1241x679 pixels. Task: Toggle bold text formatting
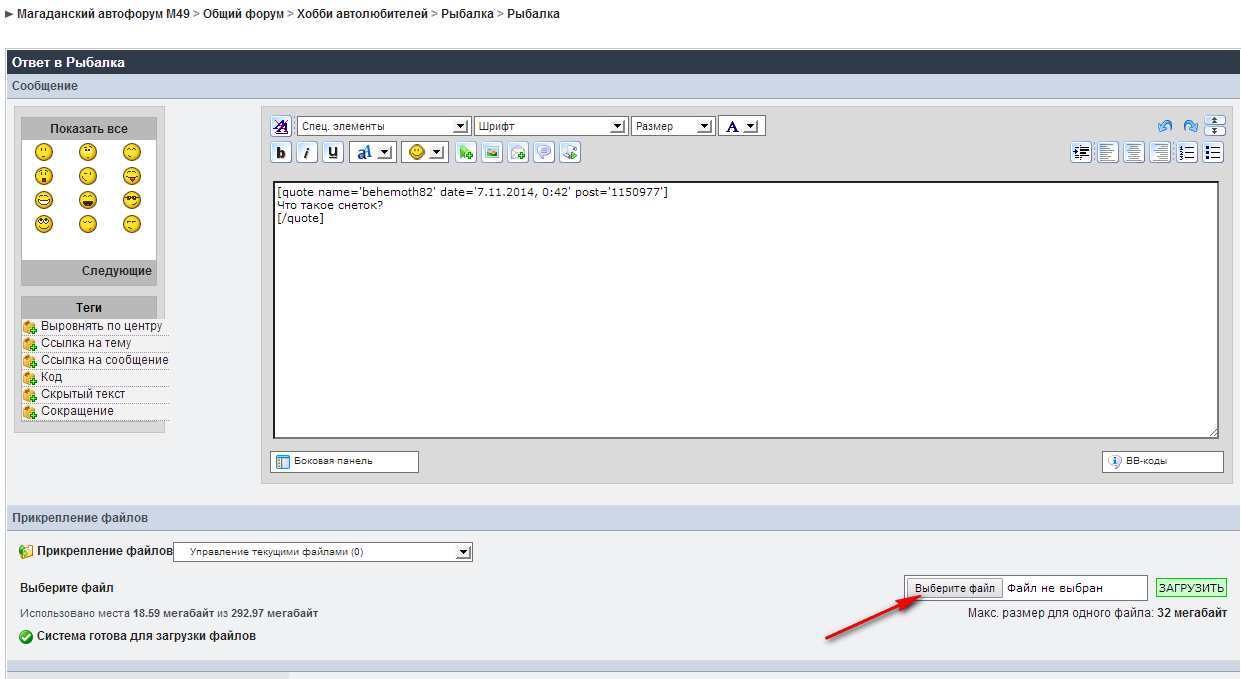tap(281, 153)
